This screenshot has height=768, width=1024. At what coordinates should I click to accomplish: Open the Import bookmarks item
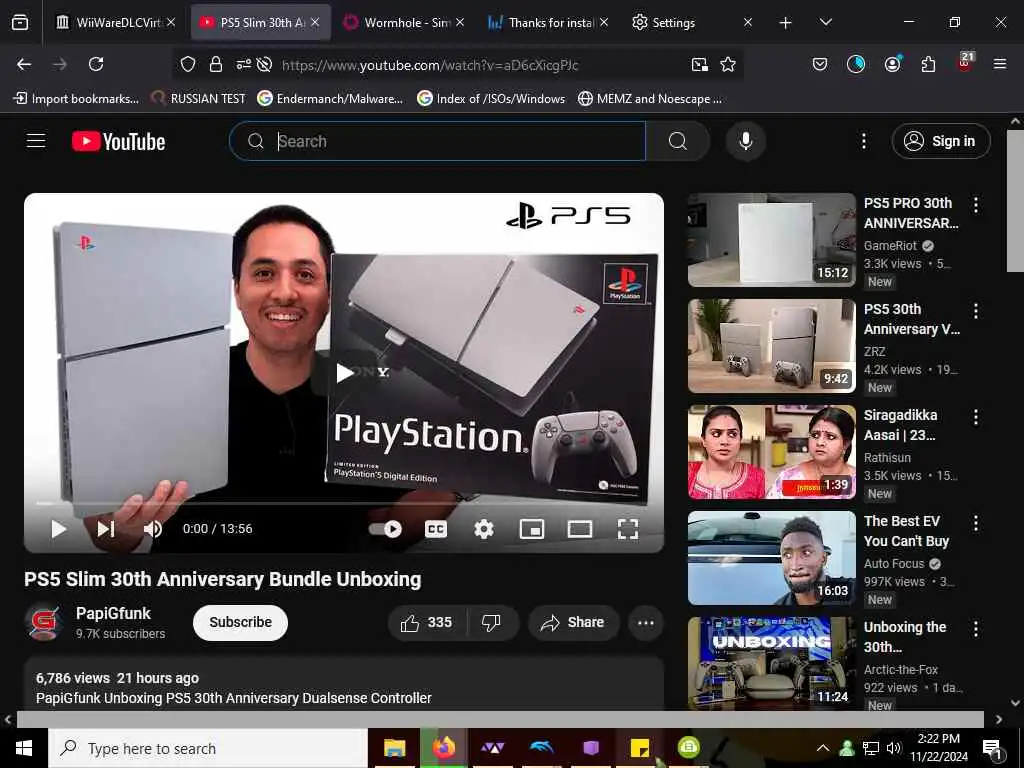(76, 99)
